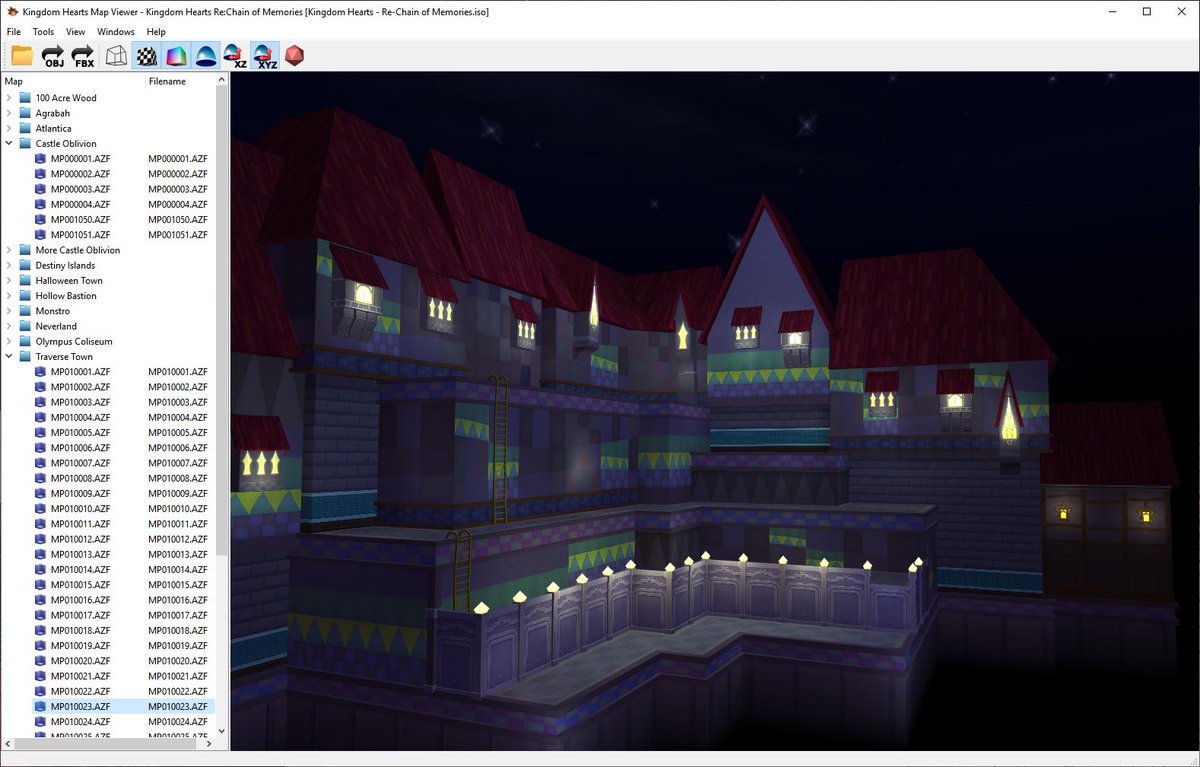Open the Tools menu
Image resolution: width=1200 pixels, height=767 pixels.
tap(43, 32)
